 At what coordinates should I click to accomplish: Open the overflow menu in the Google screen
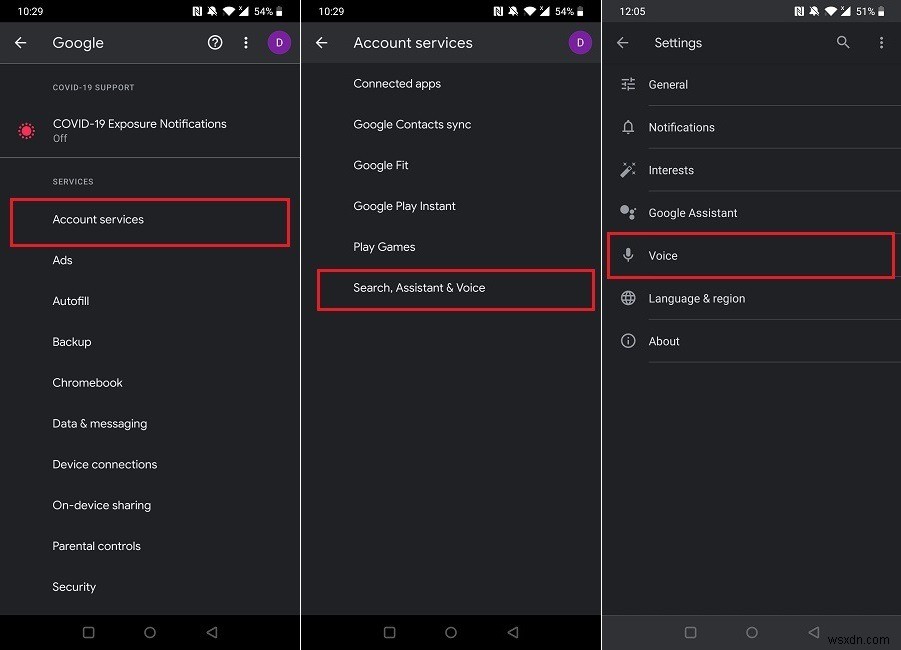(x=246, y=43)
